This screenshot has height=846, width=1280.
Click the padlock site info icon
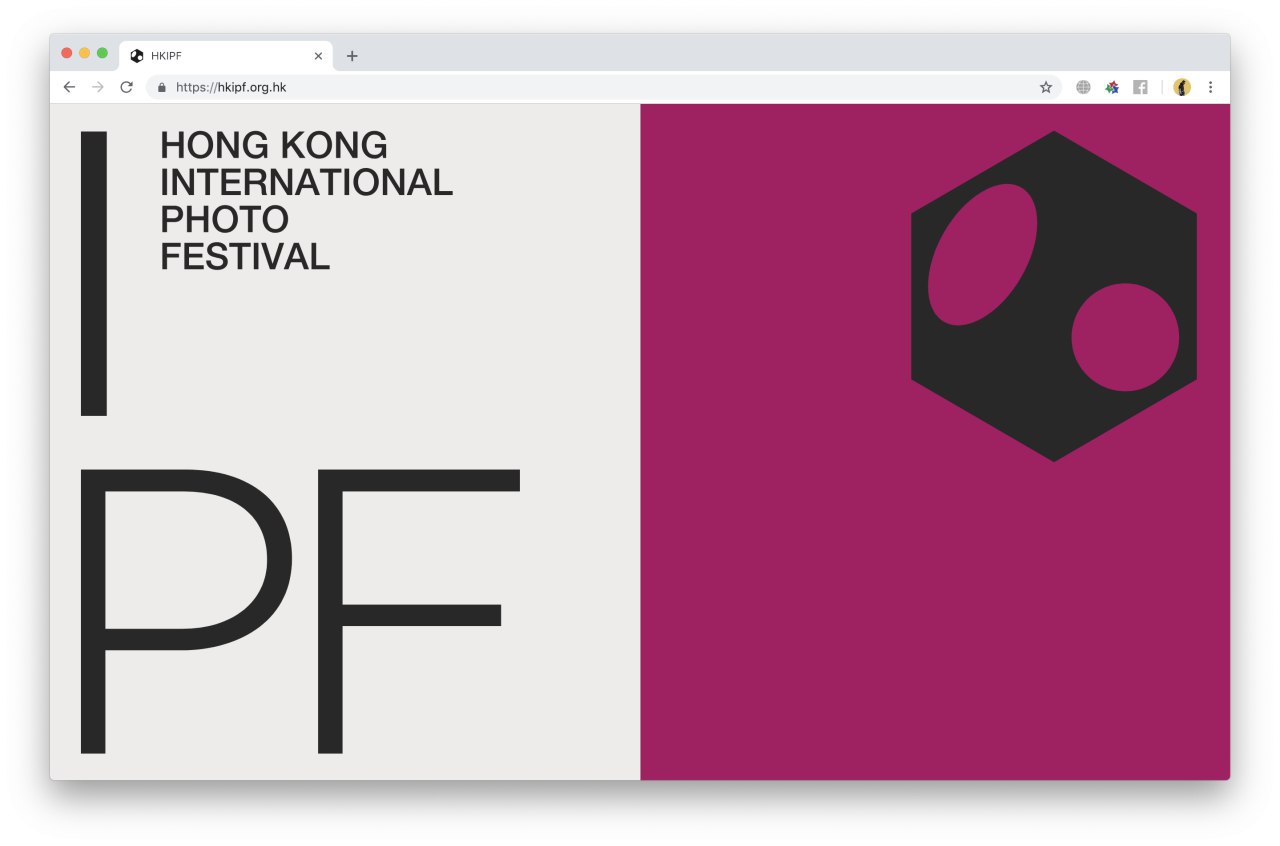click(x=162, y=87)
